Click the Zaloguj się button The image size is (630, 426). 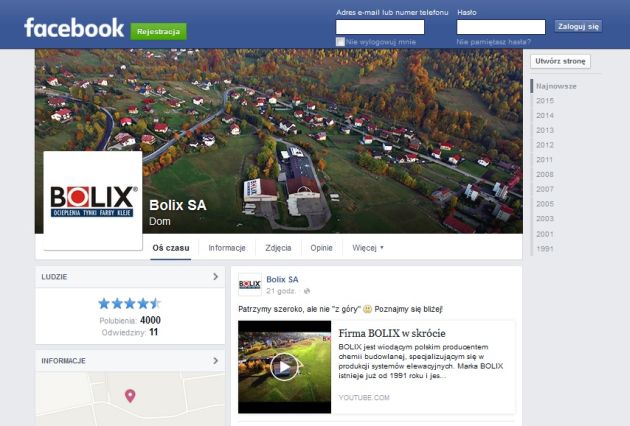point(578,27)
